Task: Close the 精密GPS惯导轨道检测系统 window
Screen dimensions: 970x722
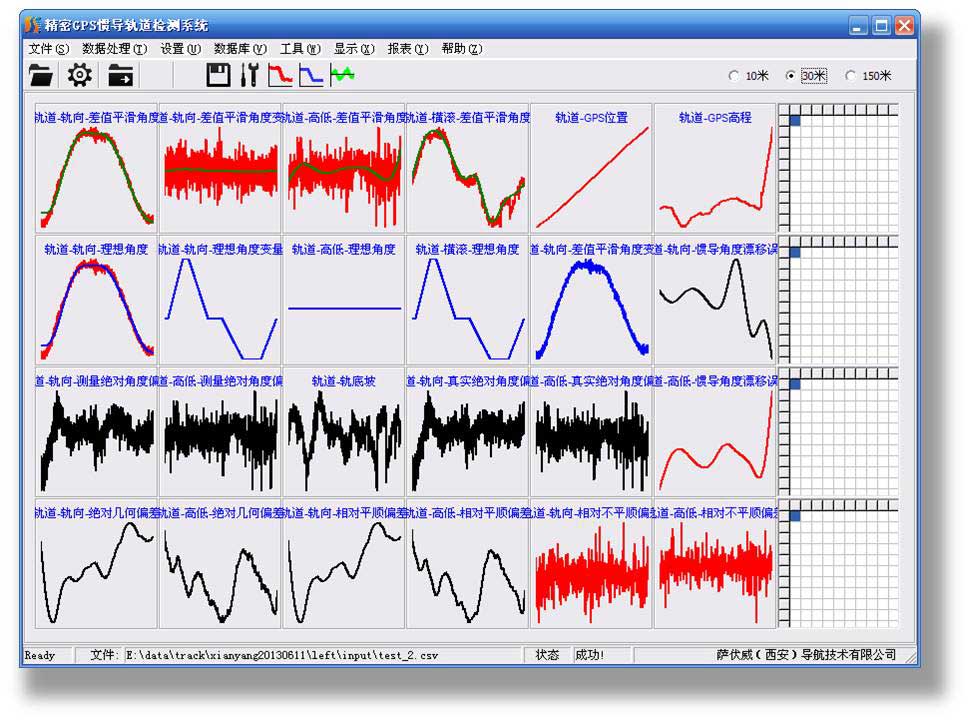Action: [904, 25]
